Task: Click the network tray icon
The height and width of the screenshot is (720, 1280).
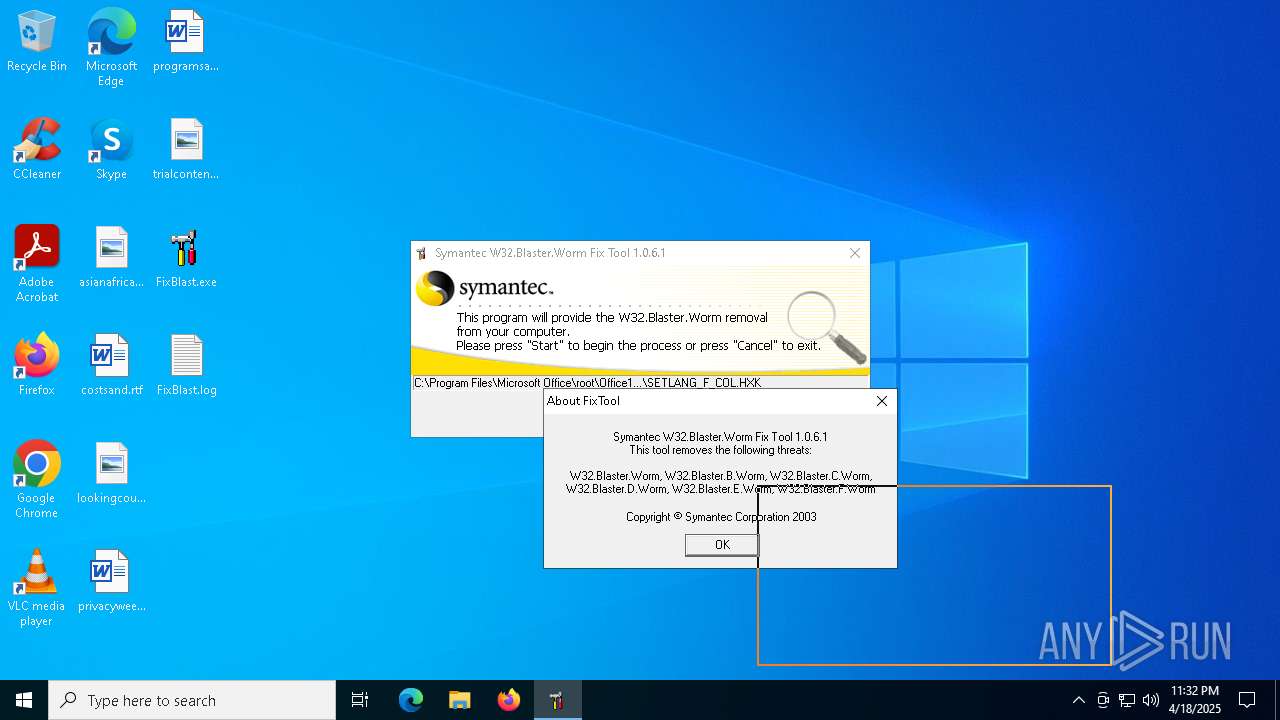Action: pos(1127,700)
